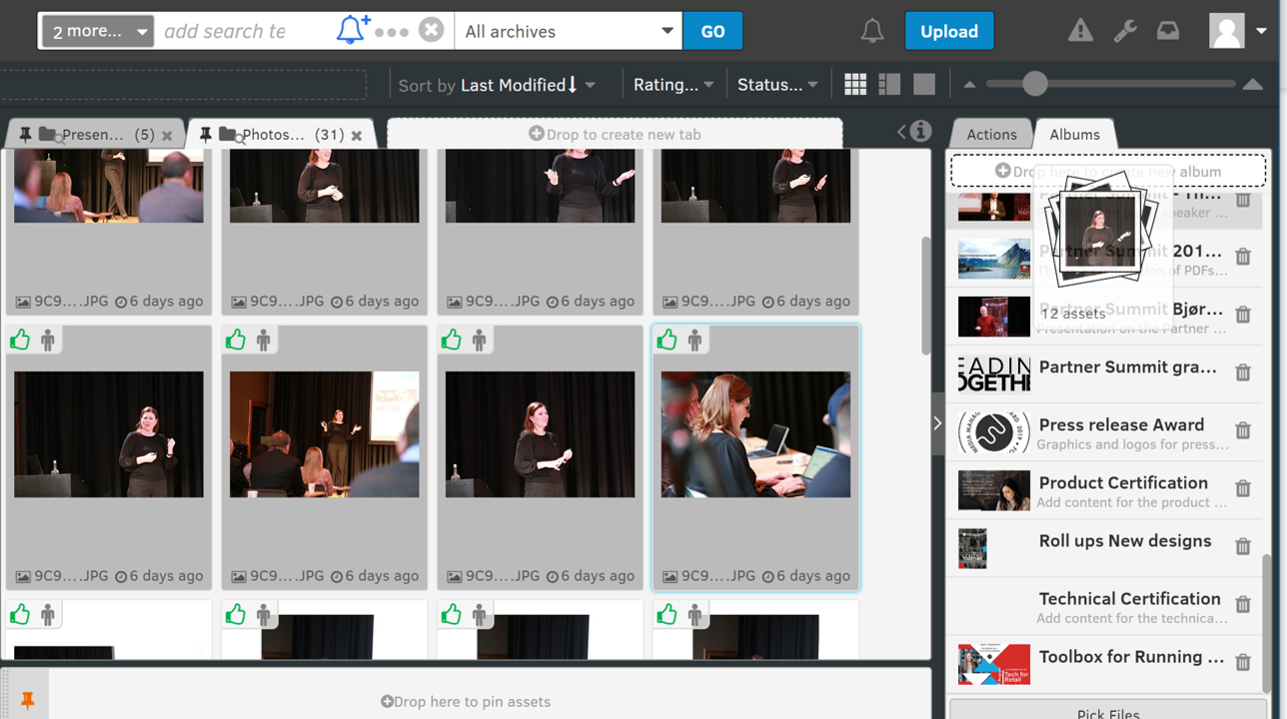
Task: Click the 'Drop here to create new album' box
Action: [1108, 171]
